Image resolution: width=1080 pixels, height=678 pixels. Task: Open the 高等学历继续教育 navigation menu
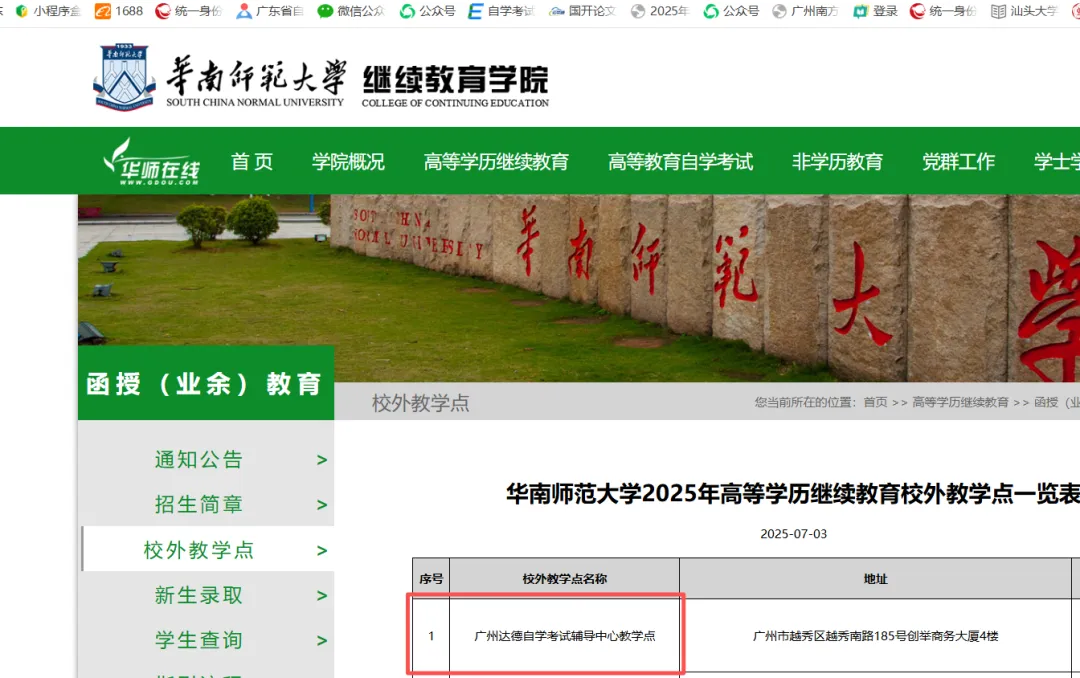click(x=496, y=162)
